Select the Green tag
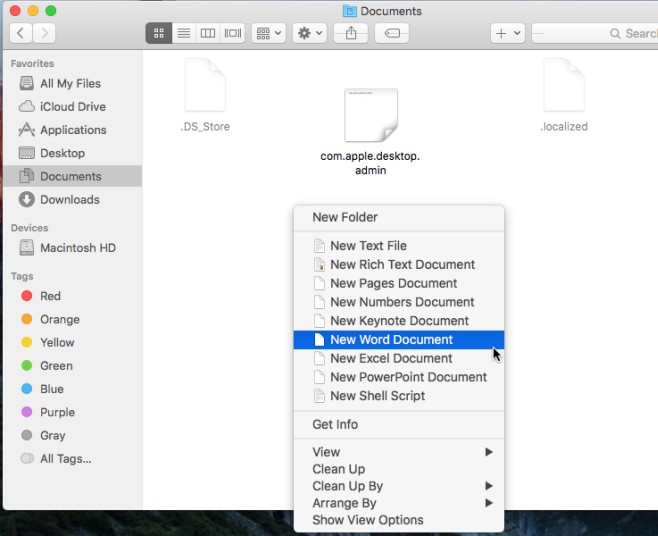 tap(72, 366)
